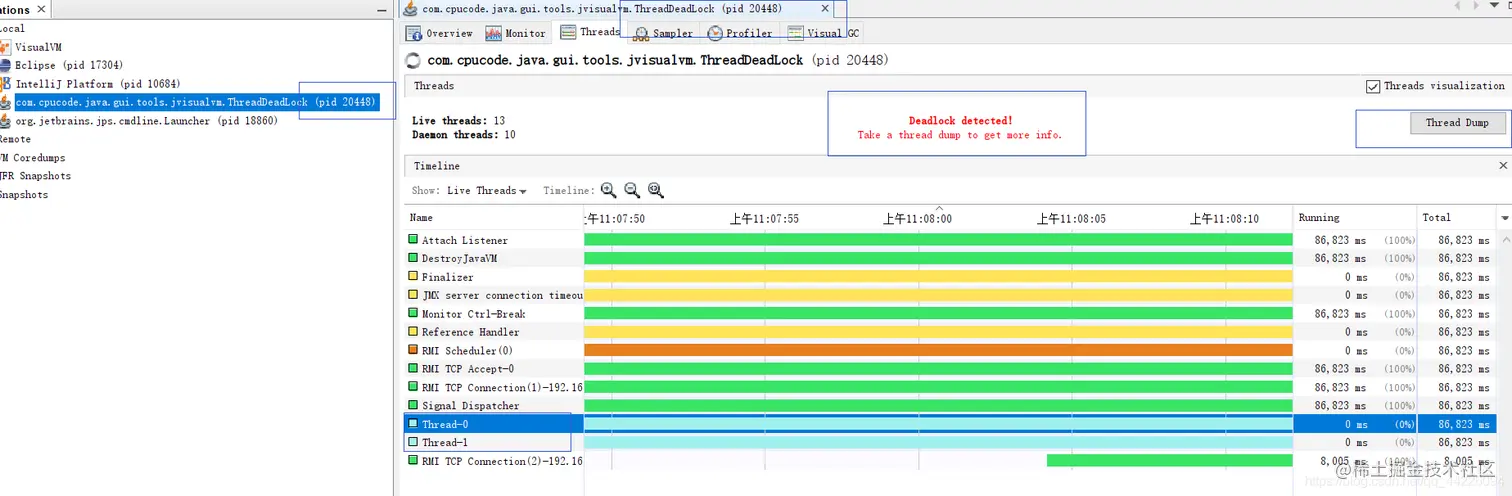Open the Overview tab
1512x496 pixels.
point(439,33)
